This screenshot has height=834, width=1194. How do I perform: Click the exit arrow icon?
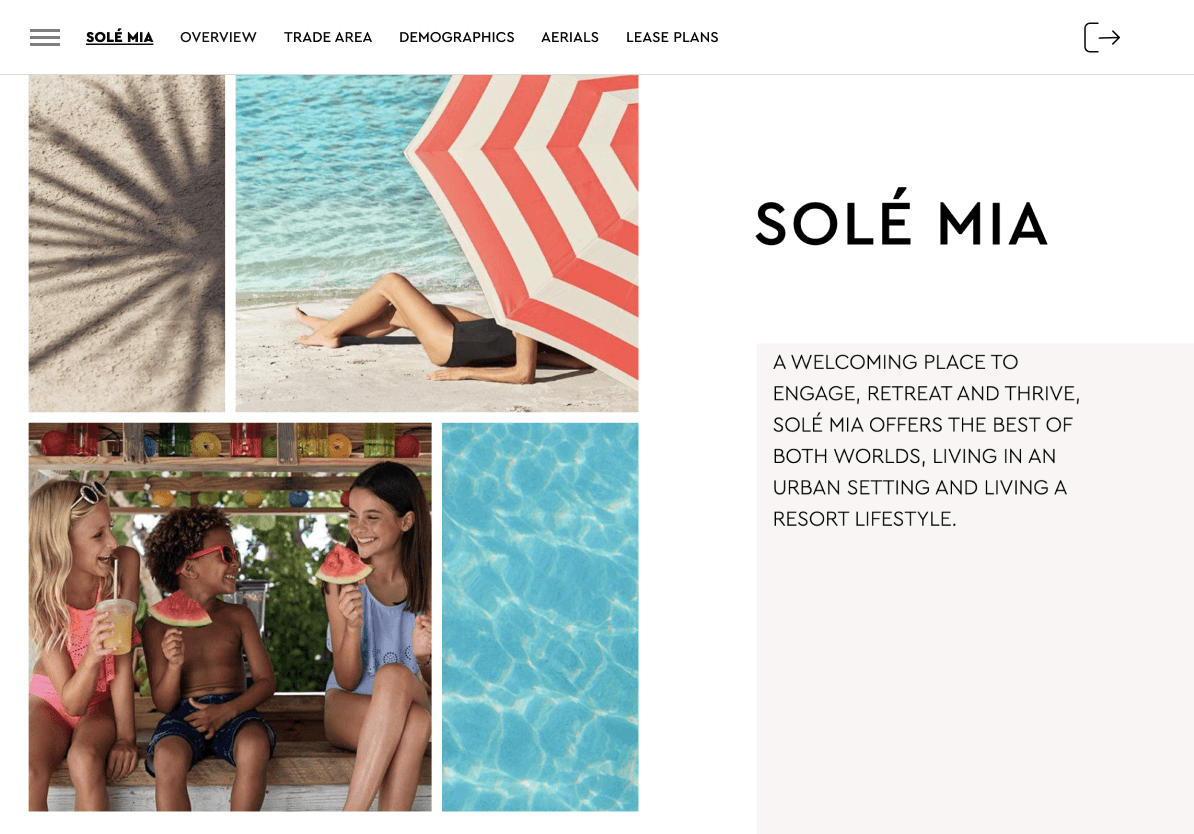(x=1102, y=37)
